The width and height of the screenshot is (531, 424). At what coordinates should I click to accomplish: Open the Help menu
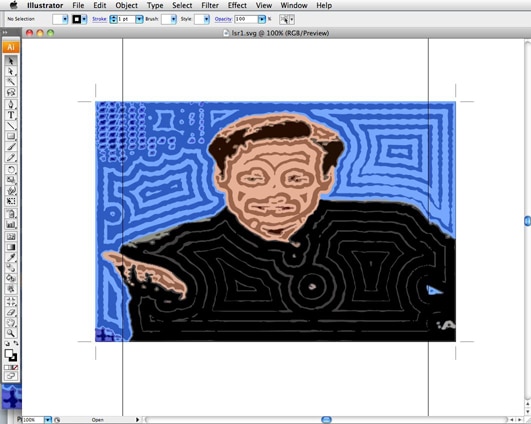click(x=324, y=5)
